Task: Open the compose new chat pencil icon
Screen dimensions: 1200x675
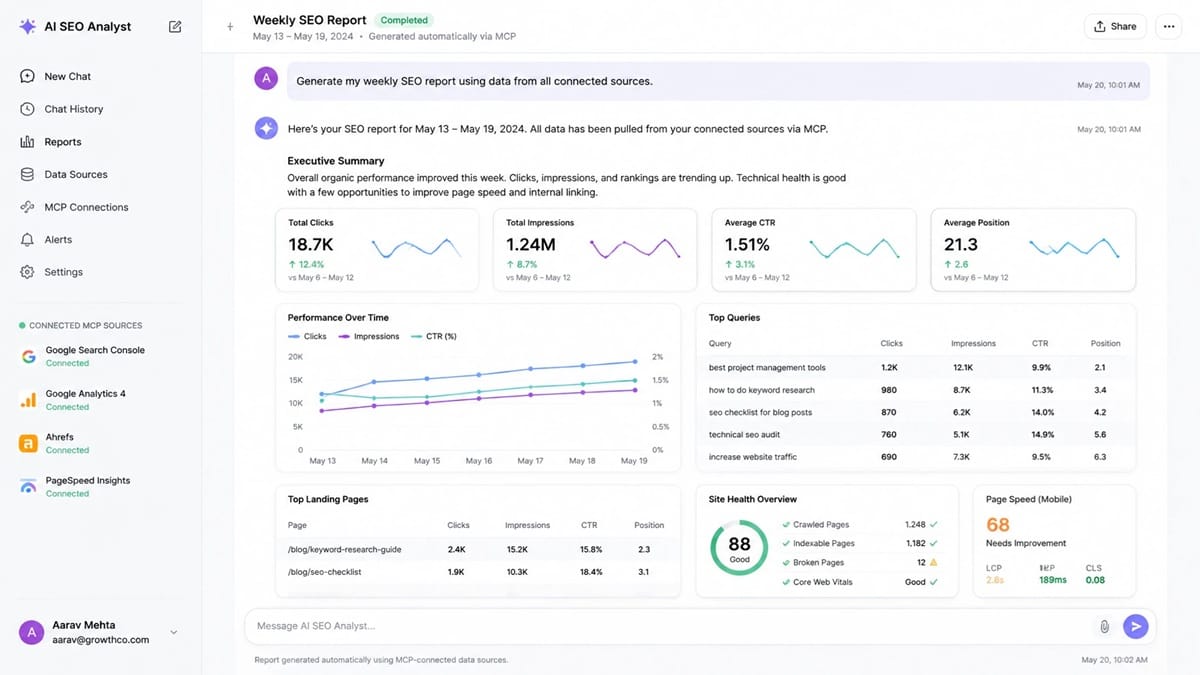Action: tap(175, 26)
